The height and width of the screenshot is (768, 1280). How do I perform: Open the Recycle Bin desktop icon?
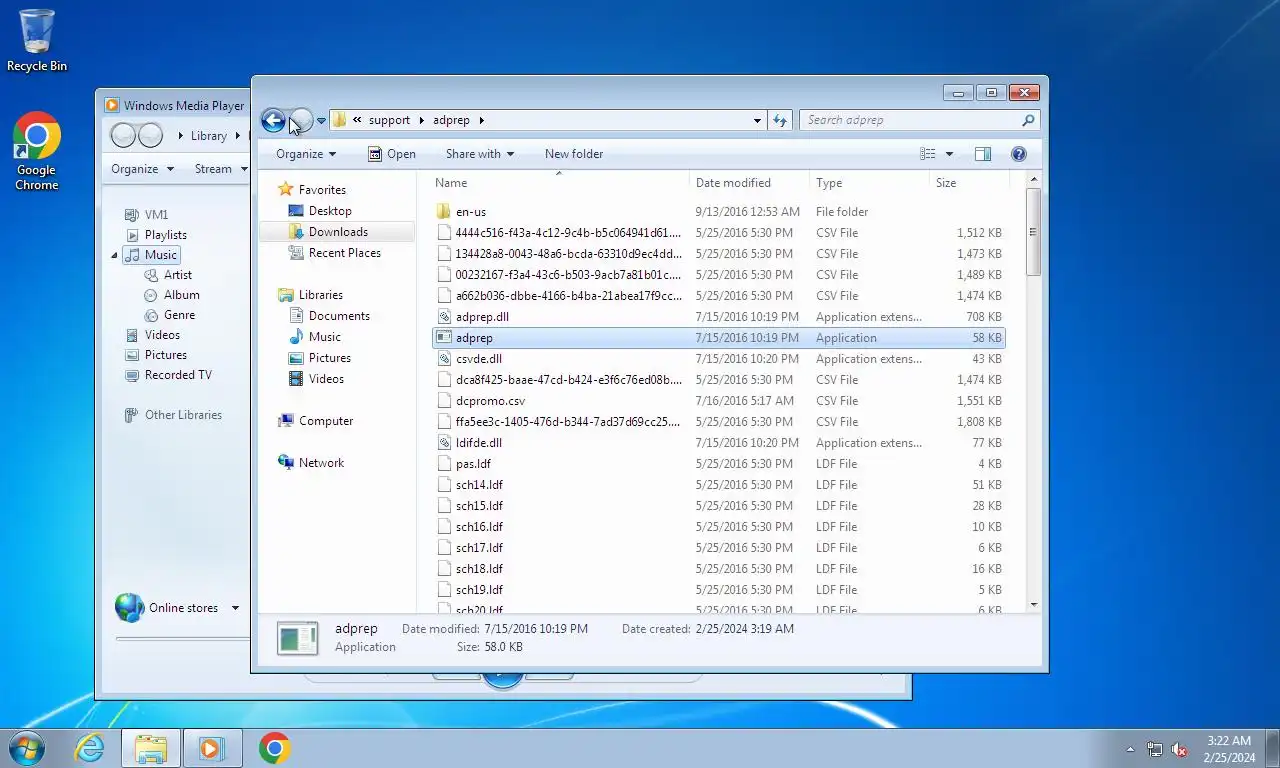click(x=37, y=40)
